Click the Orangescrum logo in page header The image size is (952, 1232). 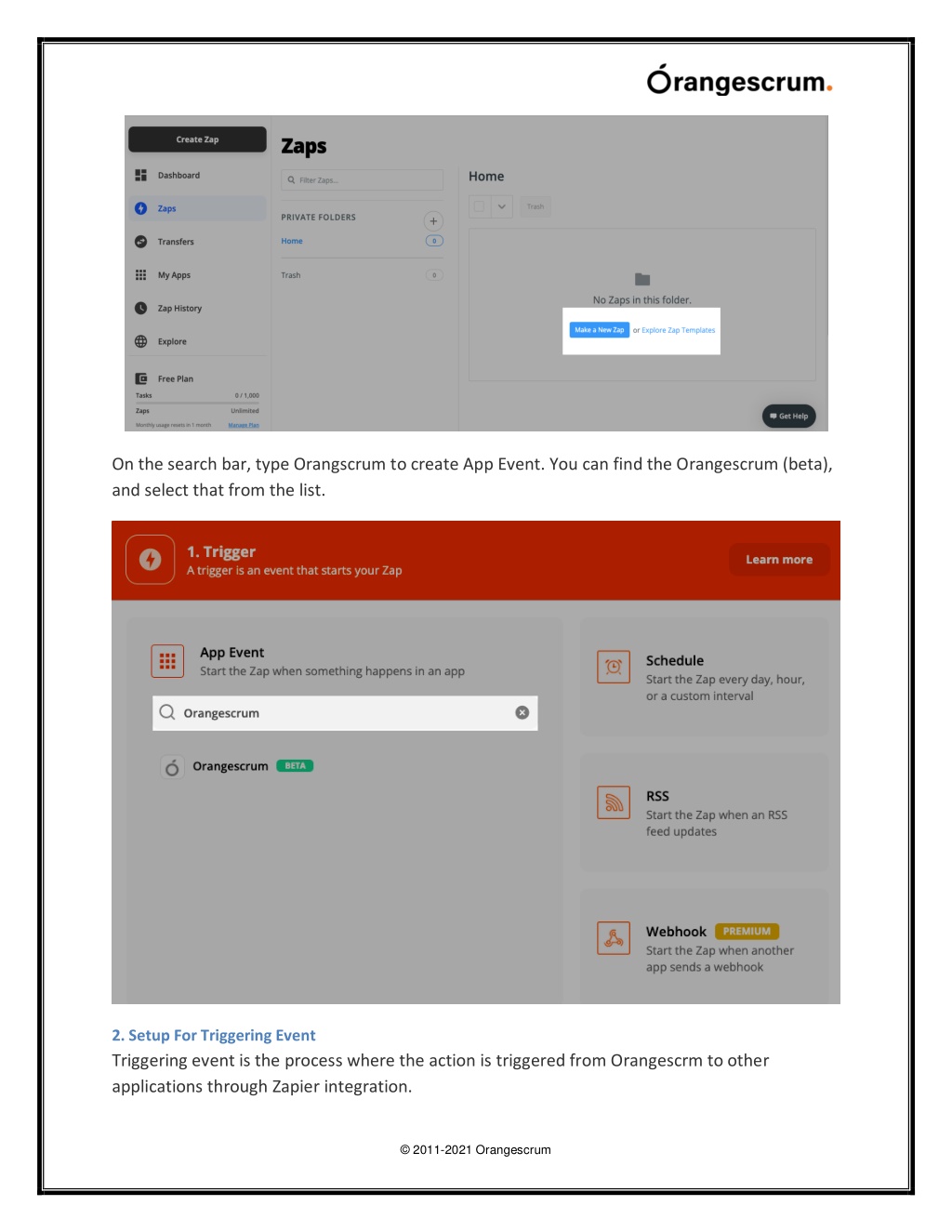pyautogui.click(x=739, y=81)
